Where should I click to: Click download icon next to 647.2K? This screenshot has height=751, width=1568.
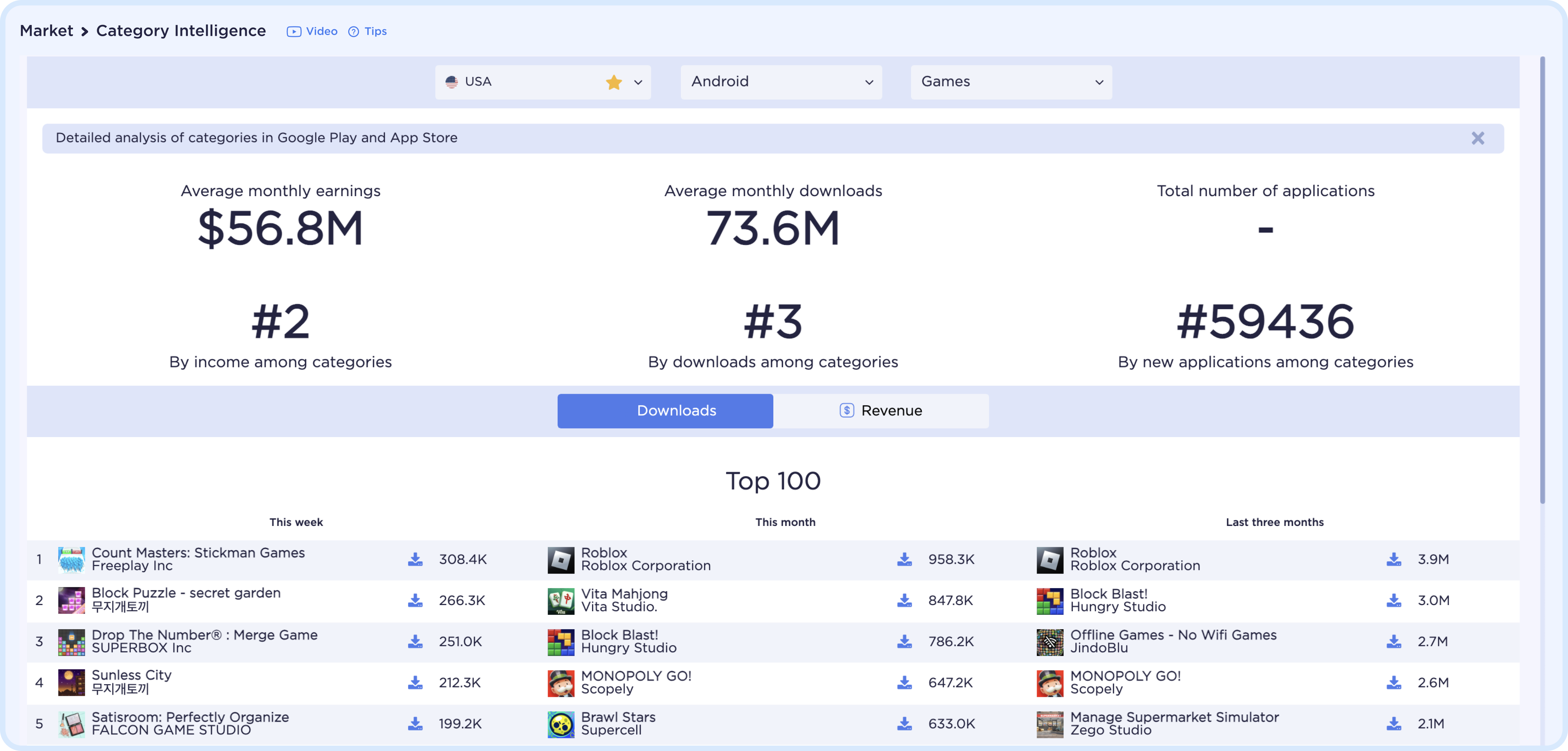904,682
